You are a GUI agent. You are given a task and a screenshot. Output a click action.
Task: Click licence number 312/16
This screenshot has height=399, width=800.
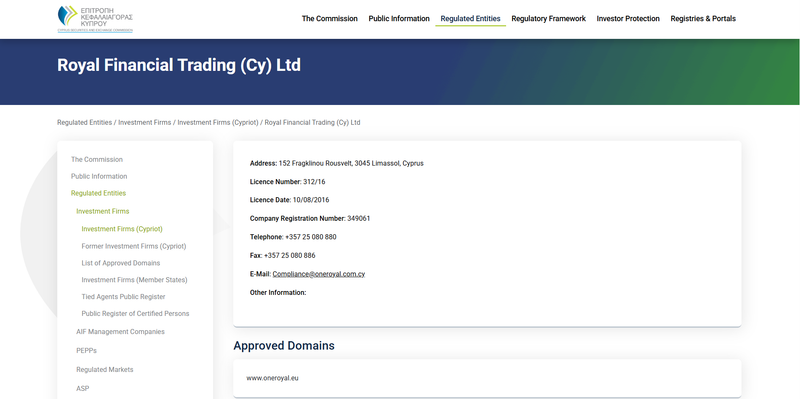tap(314, 182)
